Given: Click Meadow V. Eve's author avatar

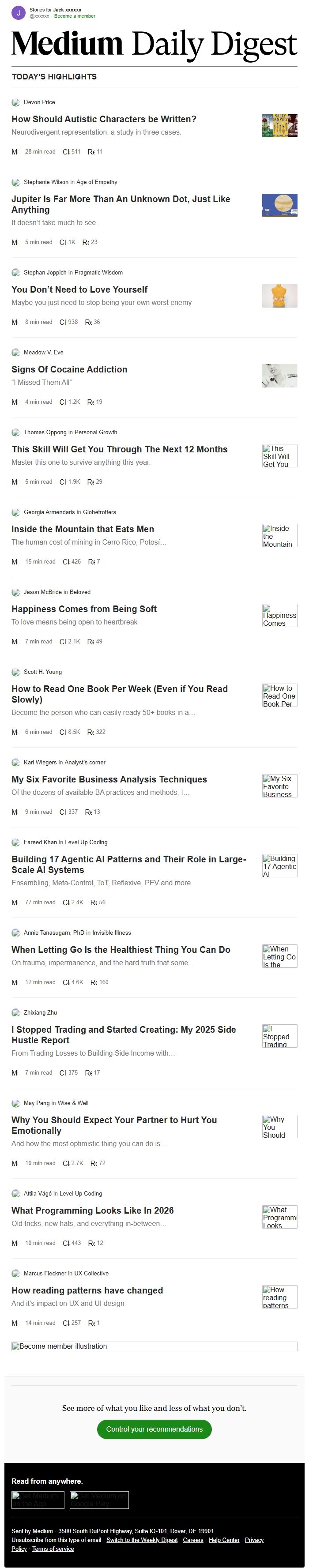Looking at the screenshot, I should pyautogui.click(x=16, y=353).
